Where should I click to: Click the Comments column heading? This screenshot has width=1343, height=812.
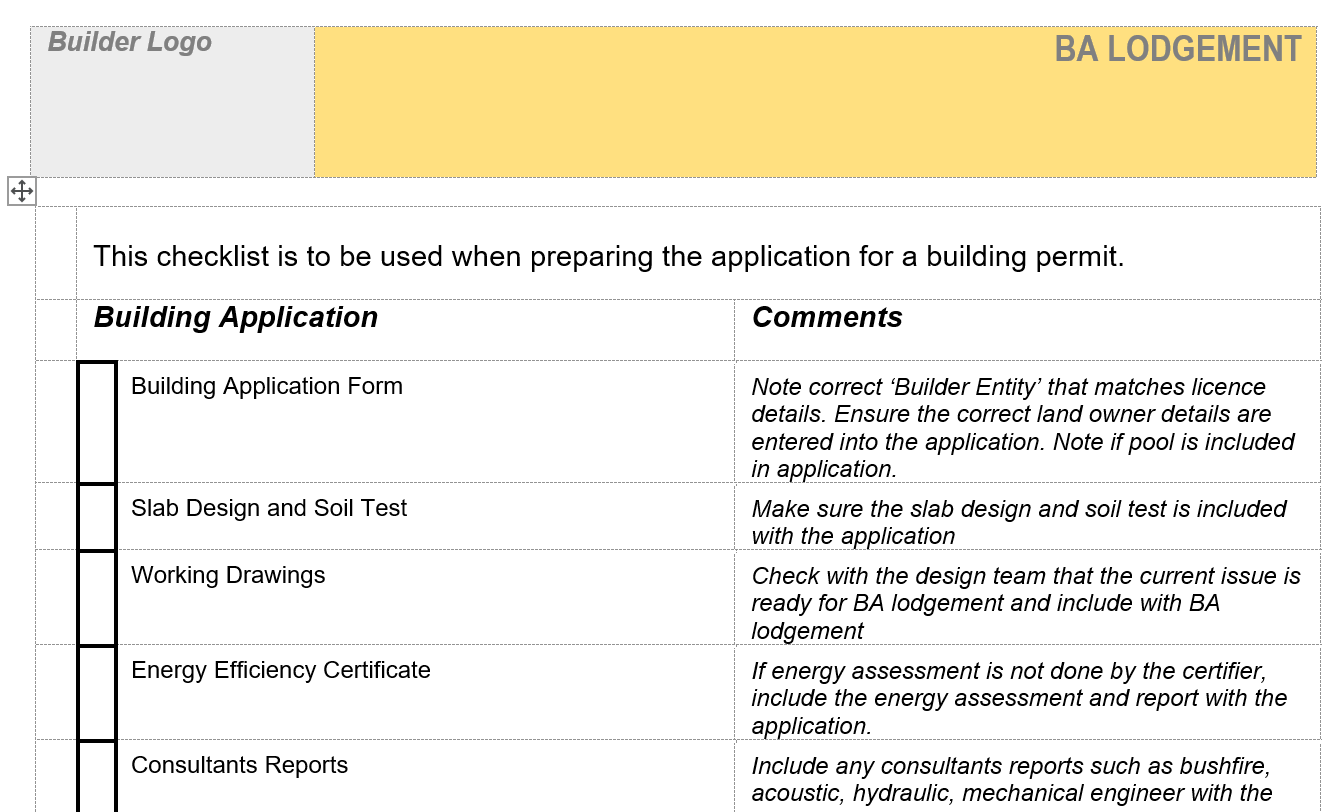click(827, 318)
